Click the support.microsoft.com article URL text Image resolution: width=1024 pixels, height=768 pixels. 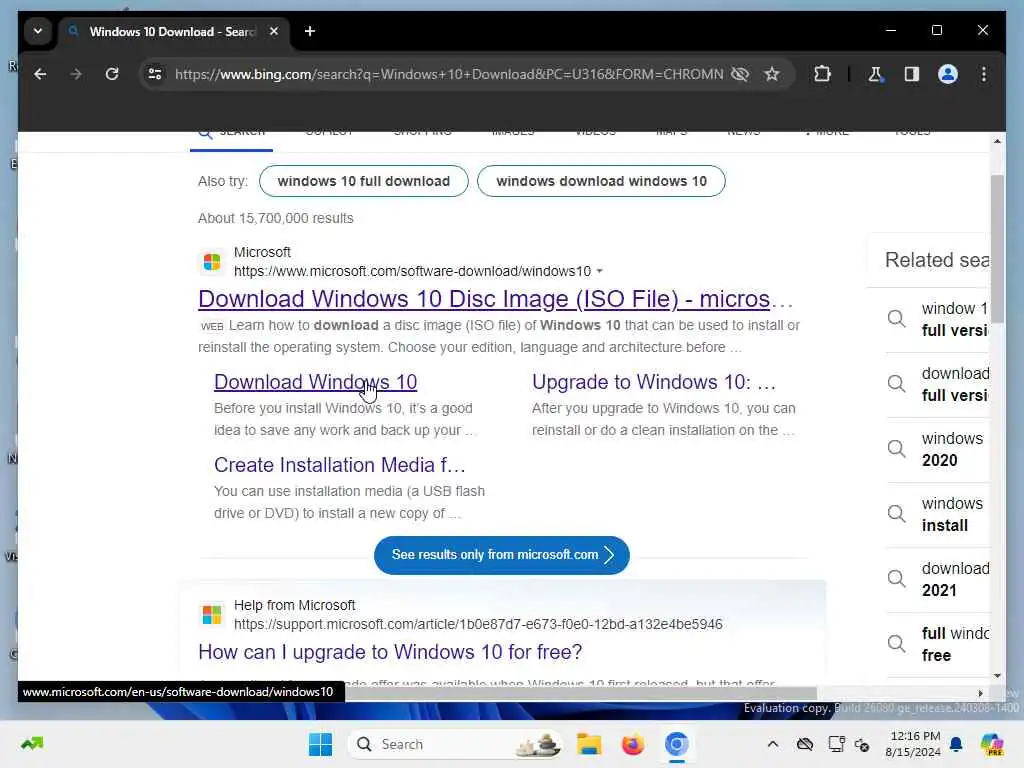tap(478, 624)
